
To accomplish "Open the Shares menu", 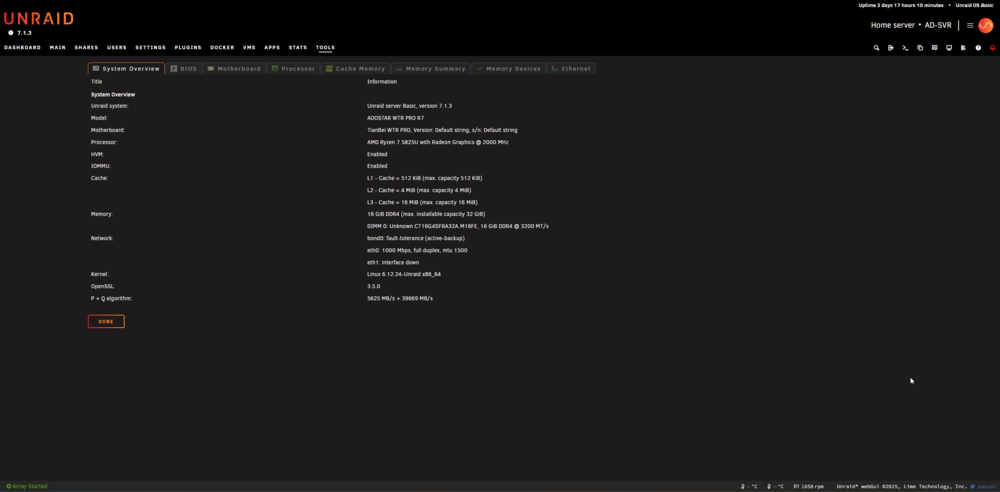I will 86,48.
